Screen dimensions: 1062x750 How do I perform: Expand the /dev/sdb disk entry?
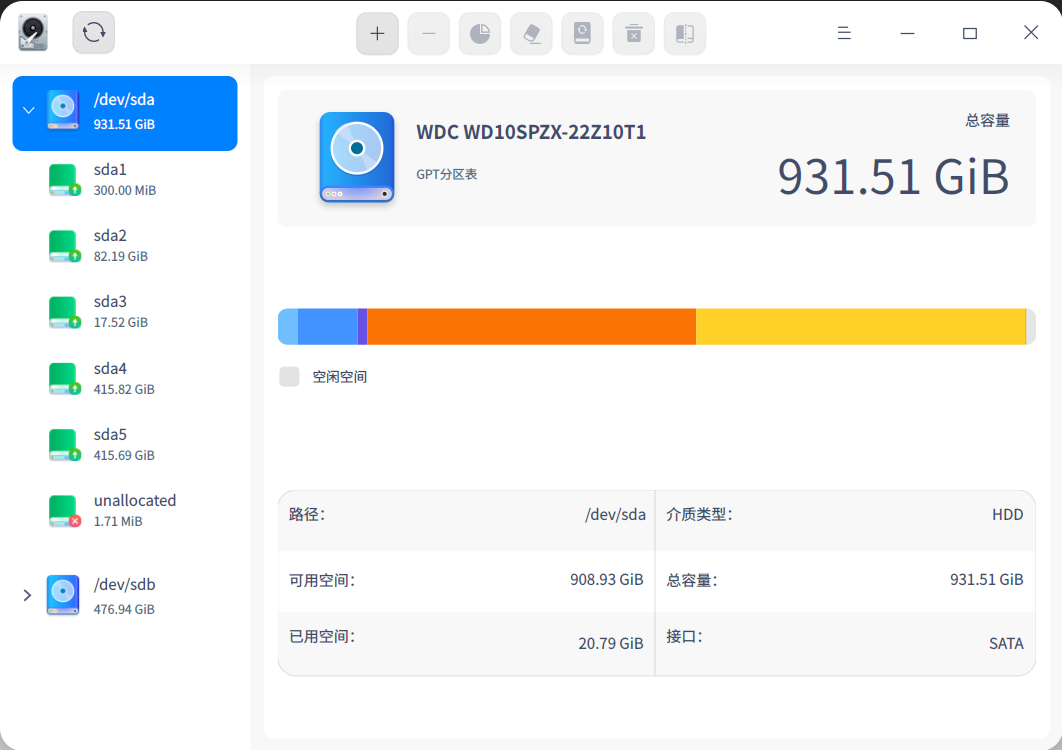coord(27,595)
